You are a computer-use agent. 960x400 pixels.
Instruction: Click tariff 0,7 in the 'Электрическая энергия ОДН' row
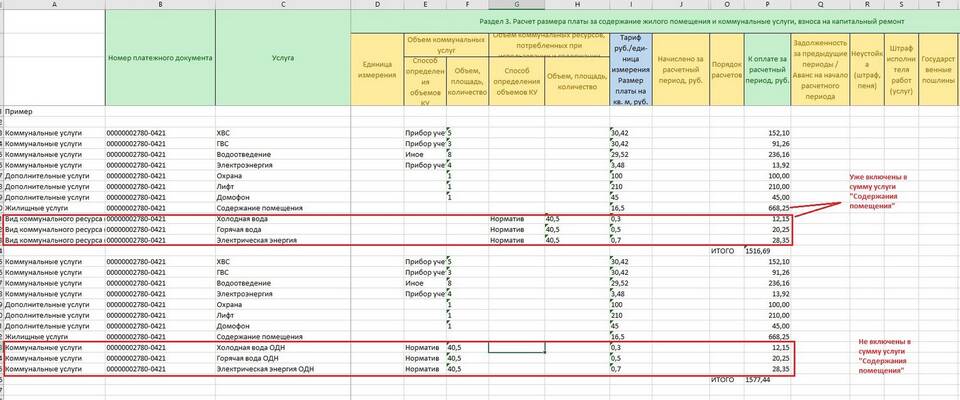[631, 369]
